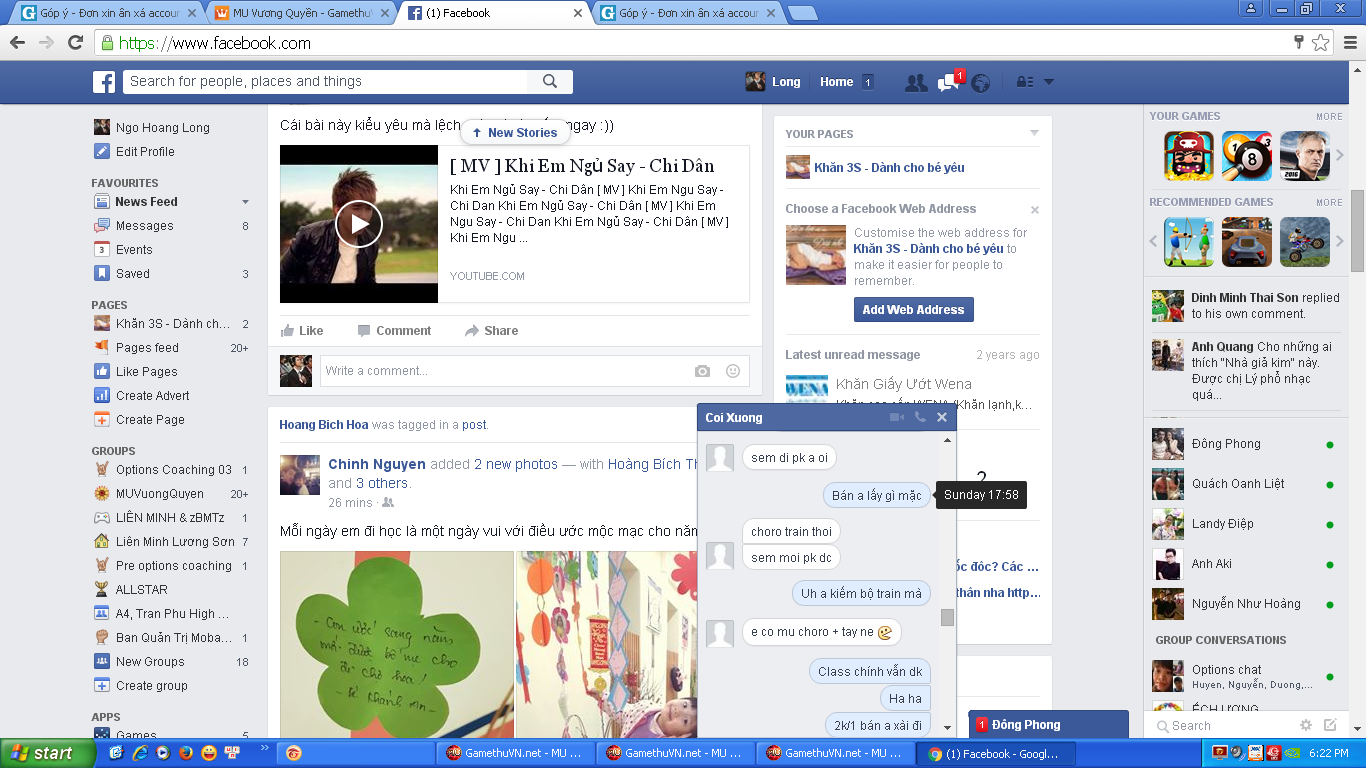Close the Coi Xuong chat window

(941, 418)
